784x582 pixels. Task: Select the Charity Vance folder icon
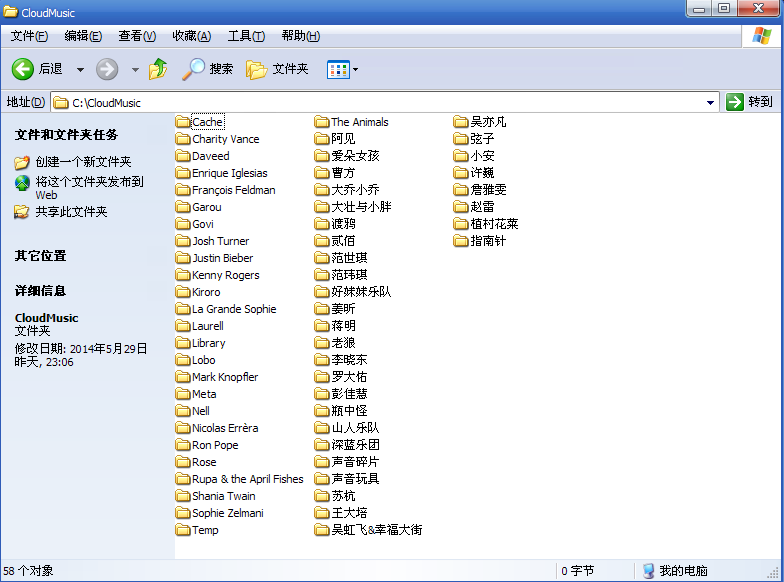[x=183, y=139]
